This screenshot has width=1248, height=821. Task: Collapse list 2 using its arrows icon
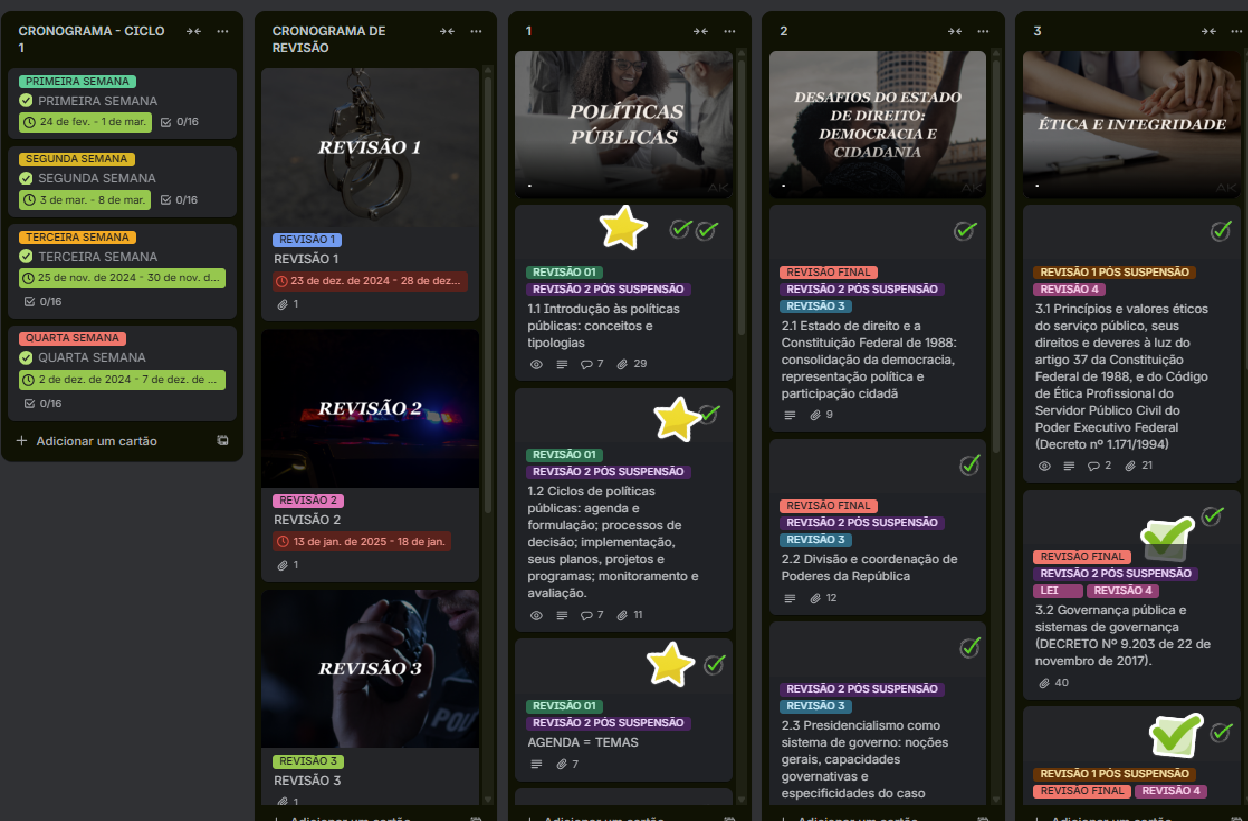pos(956,31)
